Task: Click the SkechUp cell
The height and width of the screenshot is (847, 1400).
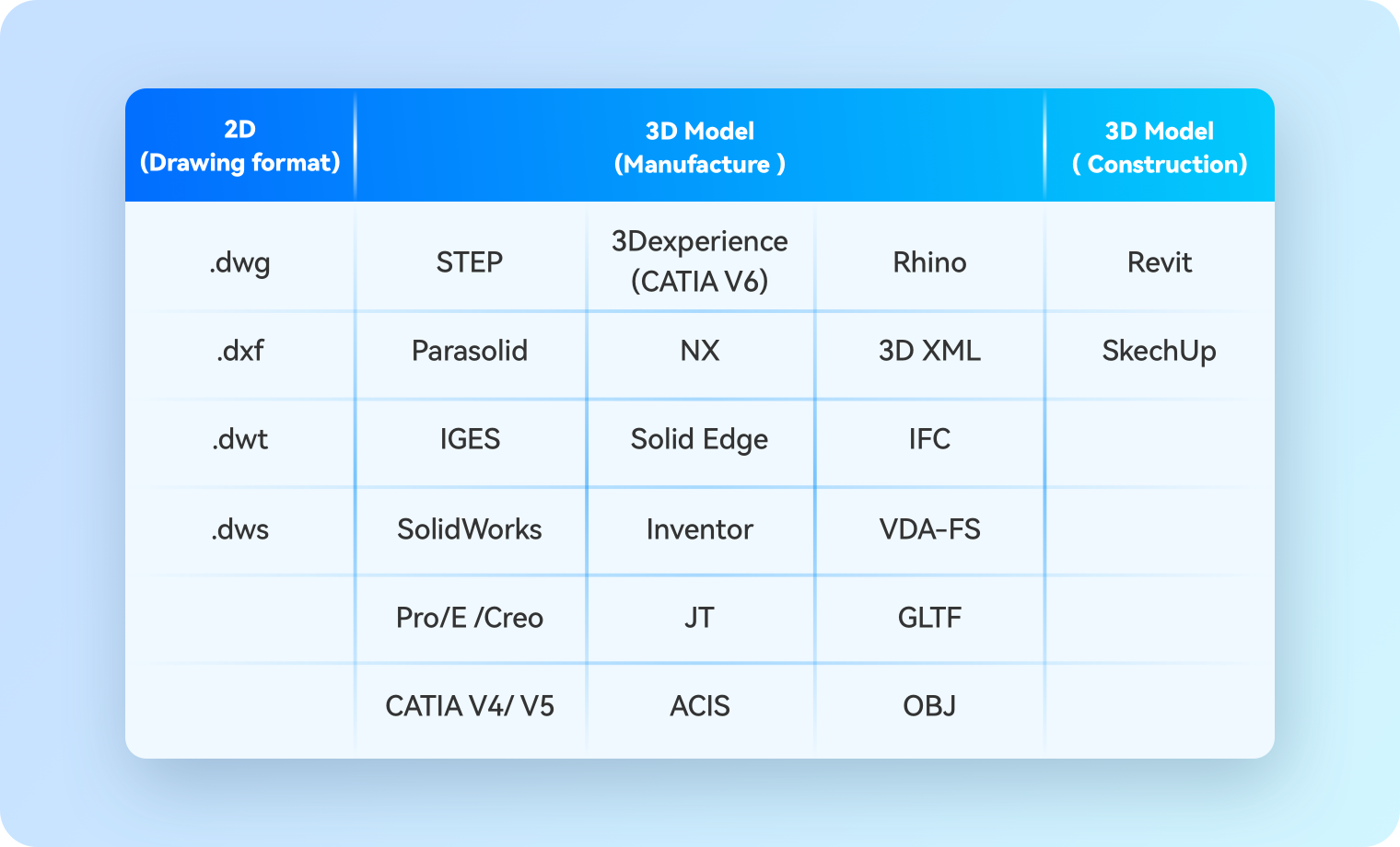Action: point(1160,351)
